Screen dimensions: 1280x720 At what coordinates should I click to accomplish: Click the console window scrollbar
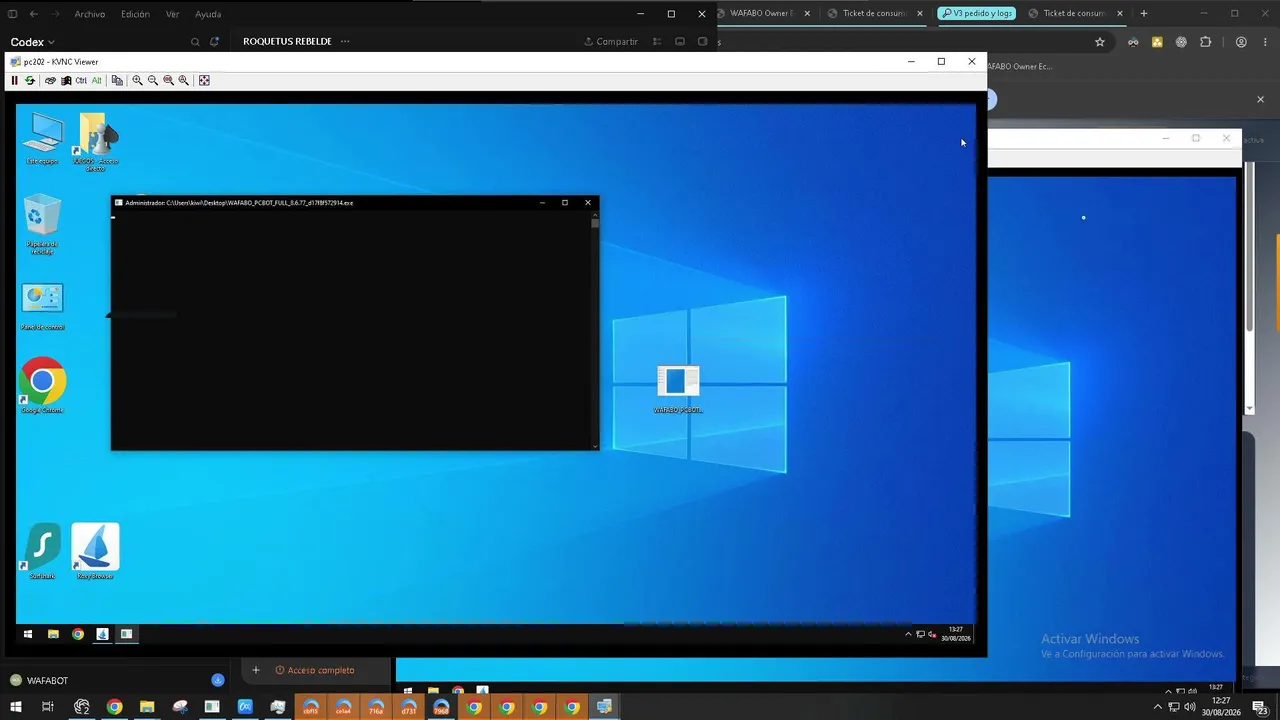point(595,329)
